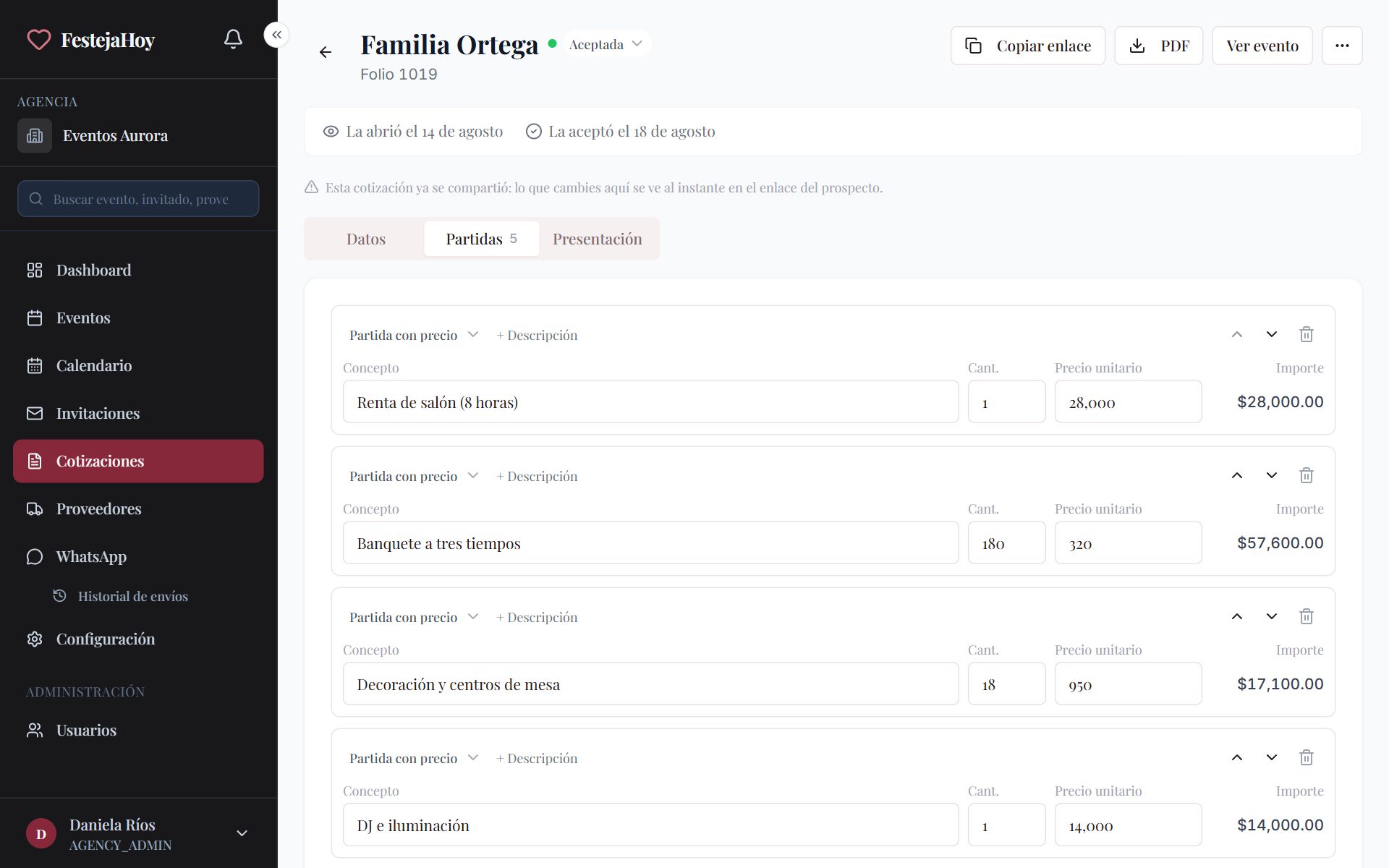This screenshot has width=1389, height=868.
Task: Move Banquete a tres tiempos item up
Action: [1237, 475]
